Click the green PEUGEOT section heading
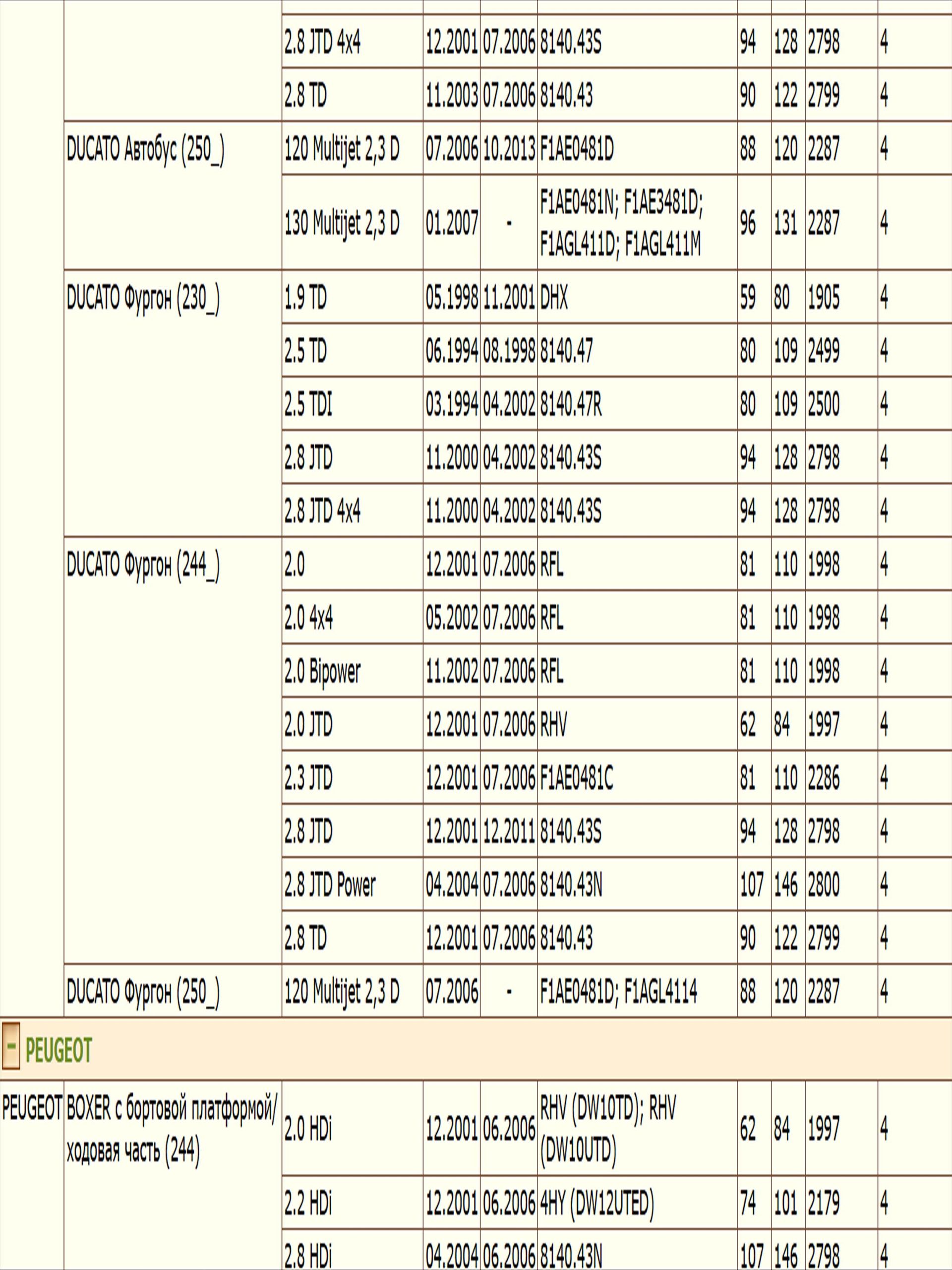 click(x=59, y=1051)
